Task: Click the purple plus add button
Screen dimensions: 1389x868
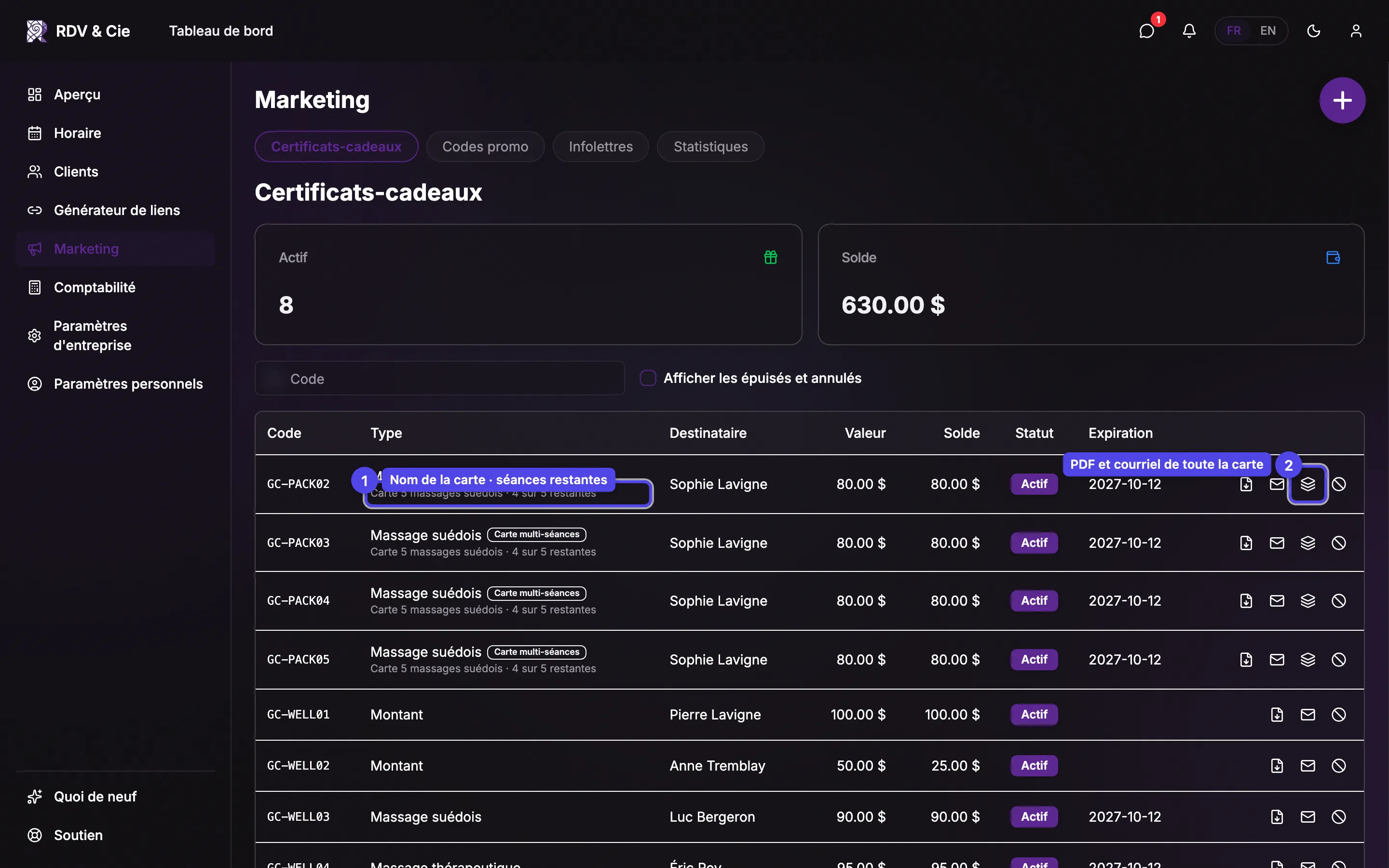Action: click(1342, 100)
